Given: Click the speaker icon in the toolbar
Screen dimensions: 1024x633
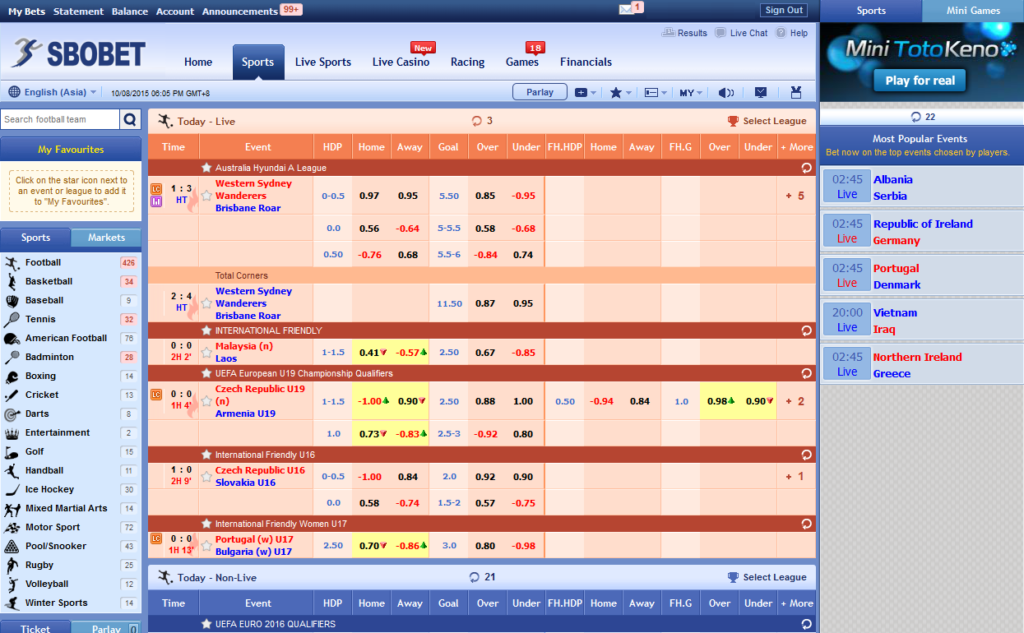Looking at the screenshot, I should pyautogui.click(x=726, y=91).
